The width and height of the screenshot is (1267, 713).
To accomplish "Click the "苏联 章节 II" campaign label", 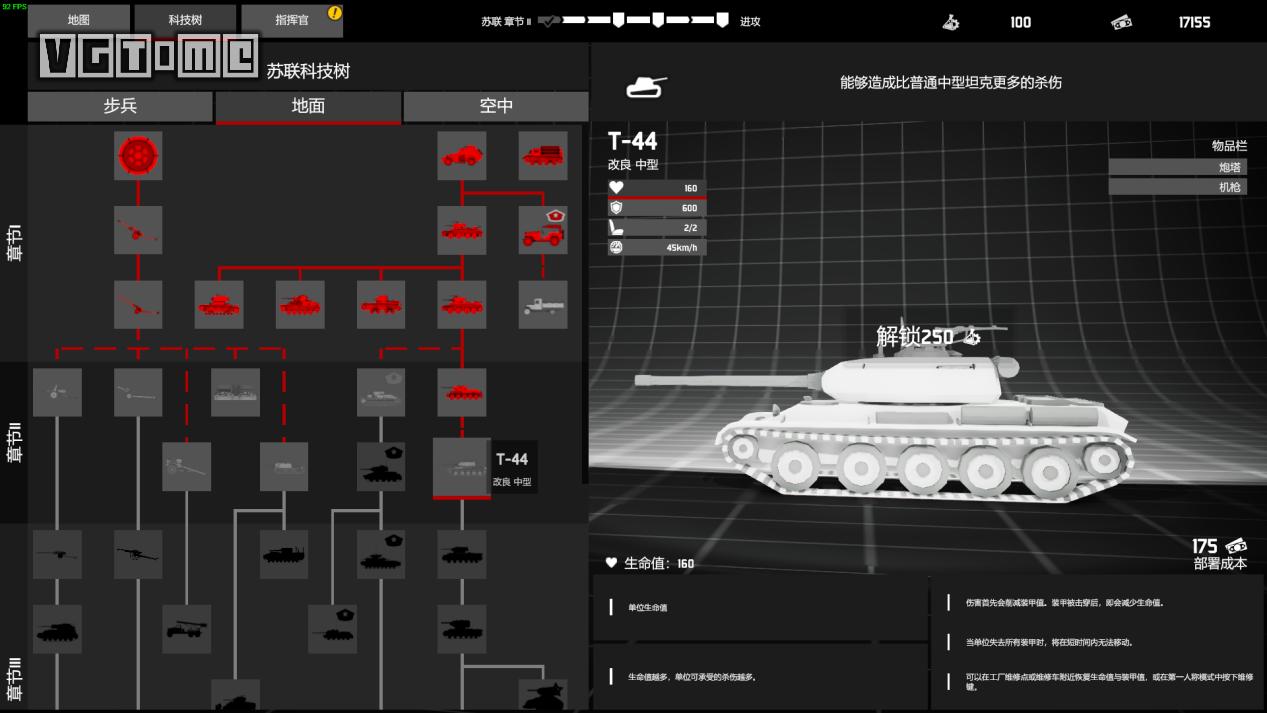I will click(x=506, y=22).
